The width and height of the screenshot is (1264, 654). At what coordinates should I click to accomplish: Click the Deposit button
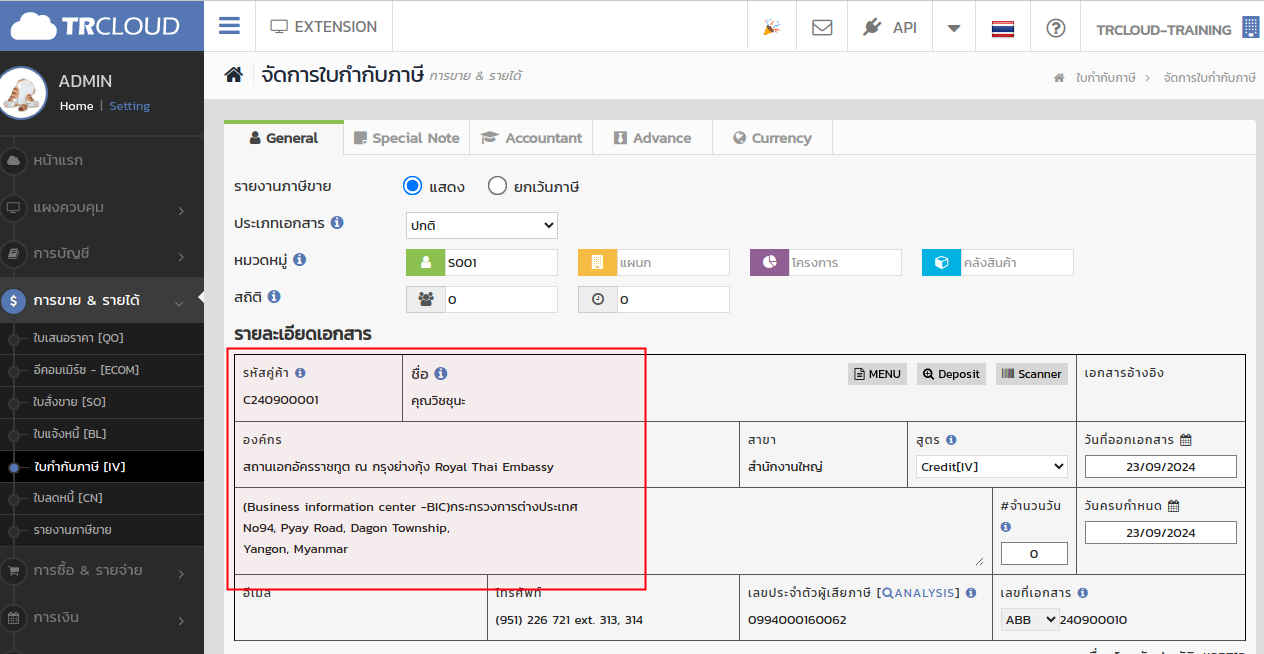(951, 373)
